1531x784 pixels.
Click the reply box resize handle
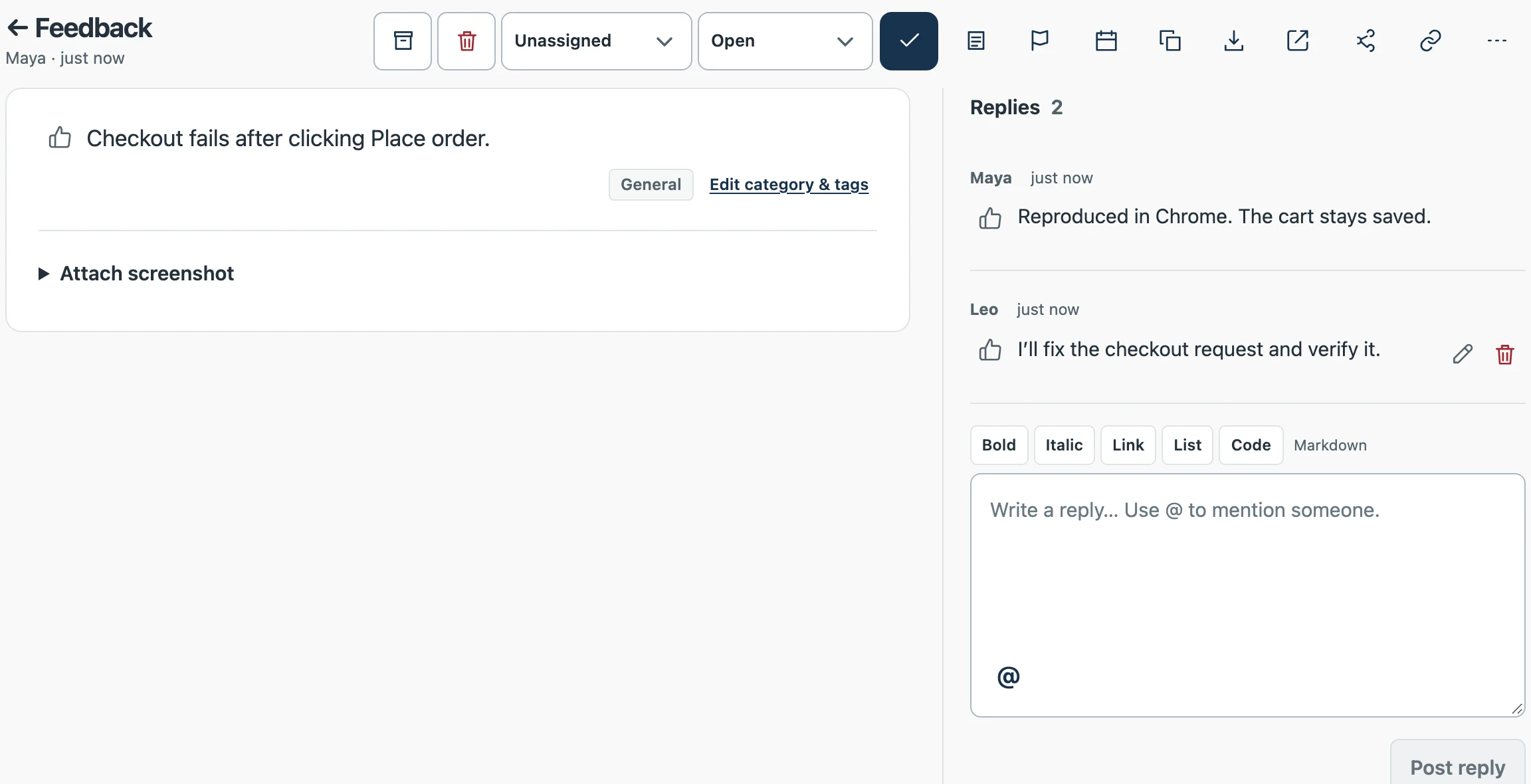(1517, 709)
